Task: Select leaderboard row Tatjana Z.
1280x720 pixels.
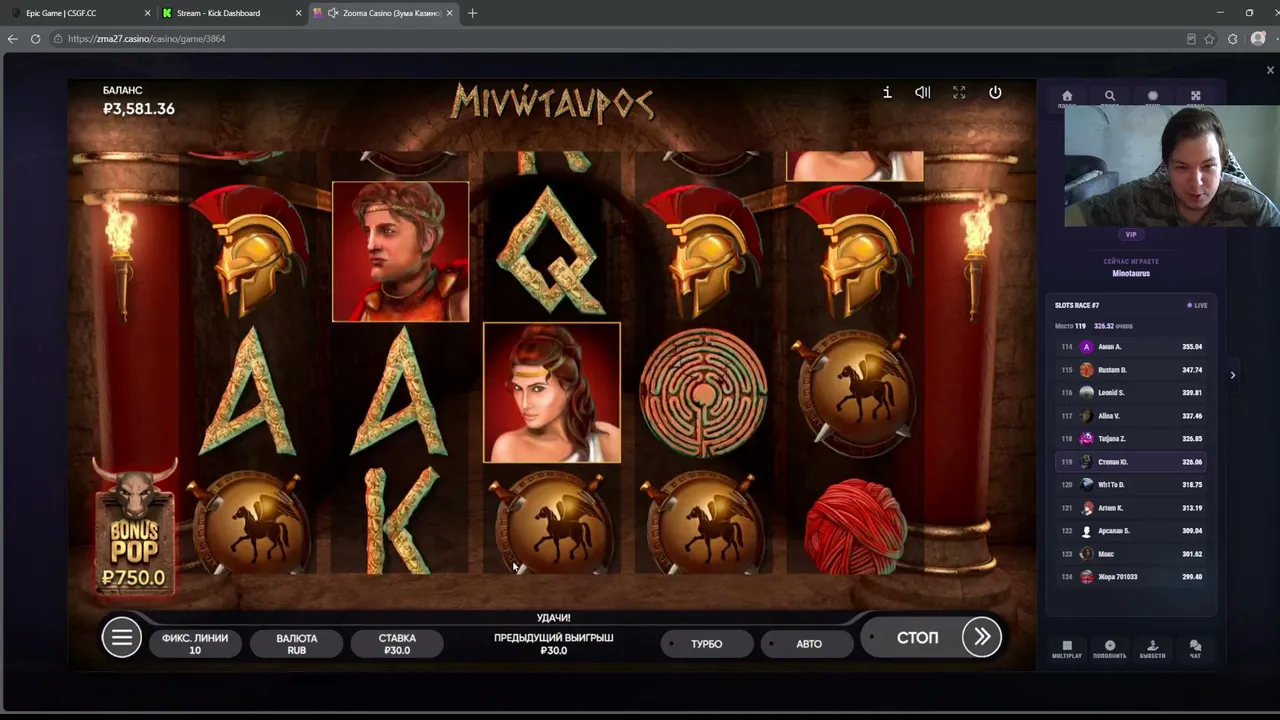Action: [1131, 439]
